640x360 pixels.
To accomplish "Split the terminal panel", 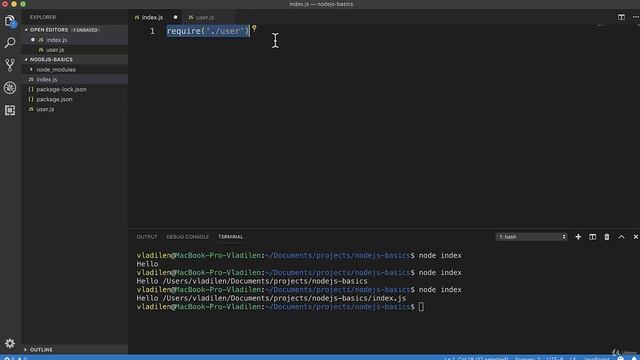I will click(x=592, y=237).
